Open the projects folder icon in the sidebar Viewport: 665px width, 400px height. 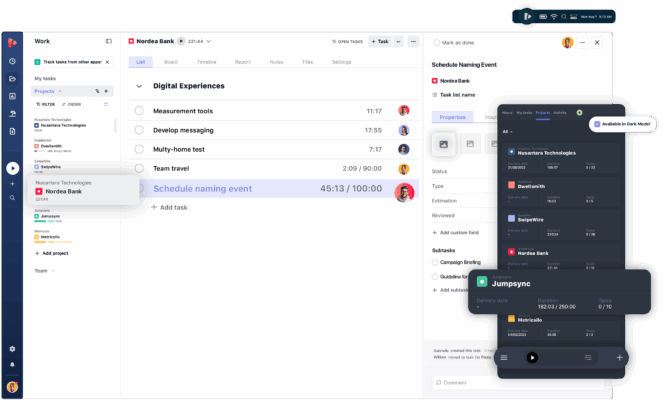tap(12, 79)
